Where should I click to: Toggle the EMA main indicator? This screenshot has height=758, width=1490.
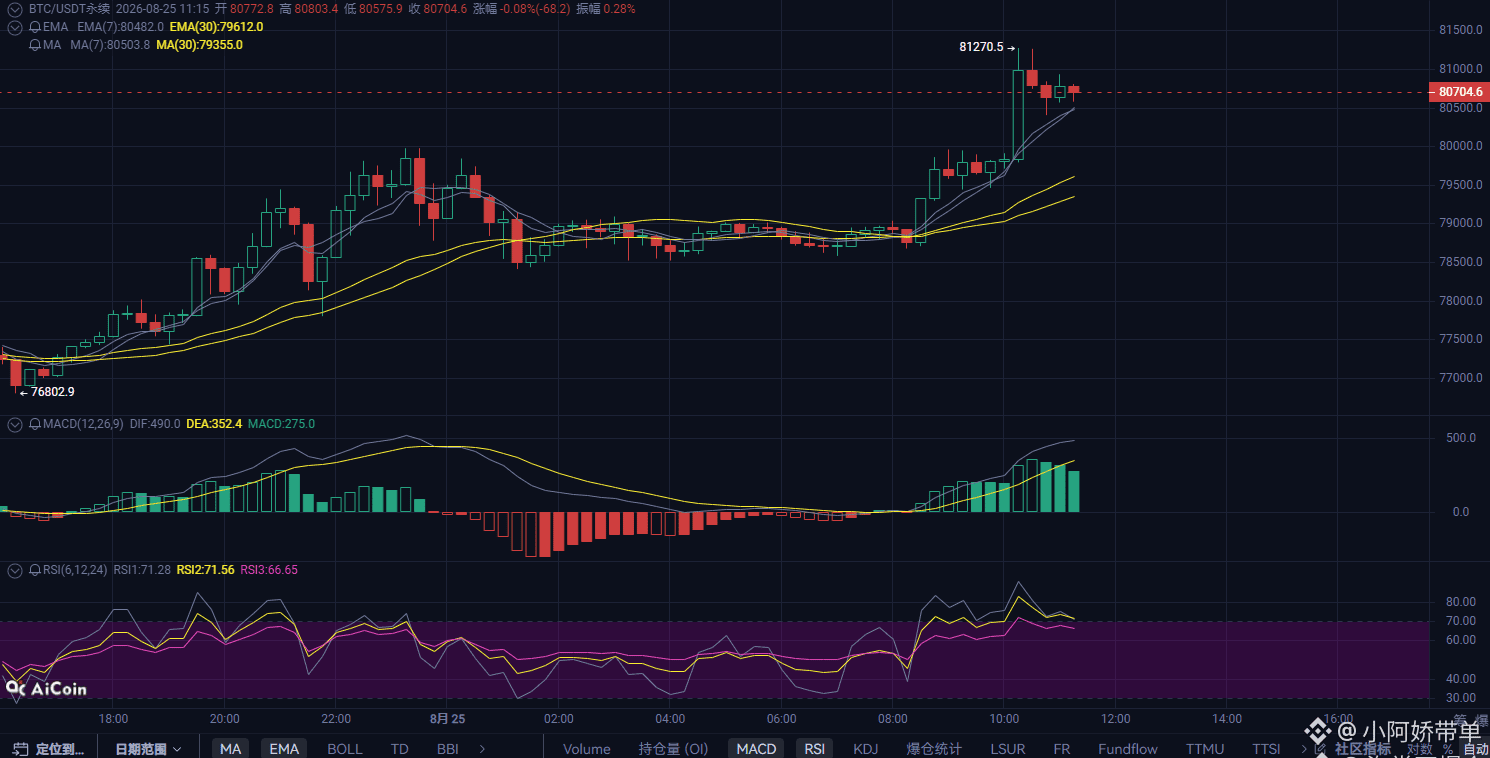tap(284, 748)
